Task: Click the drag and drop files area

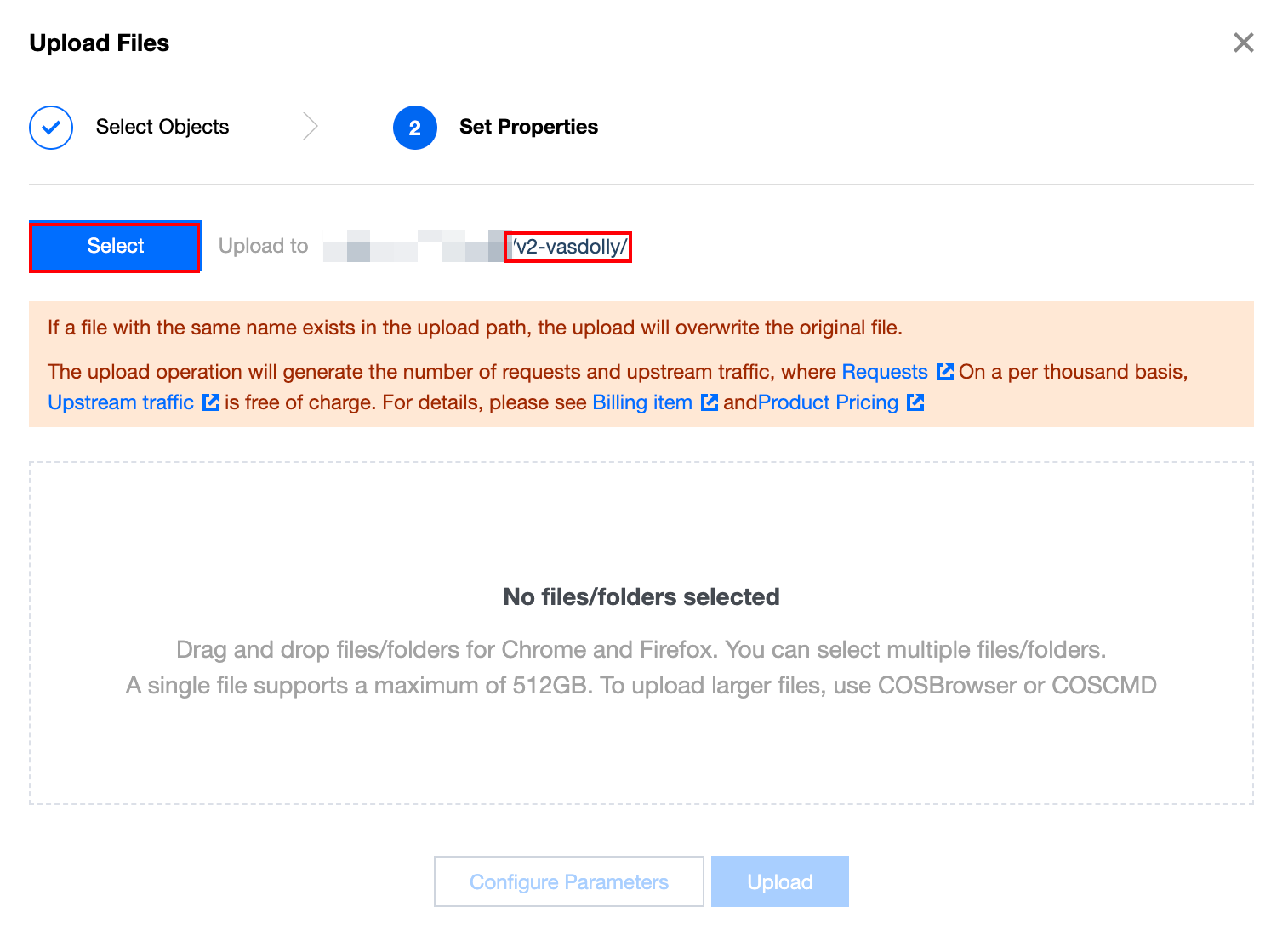Action: [641, 633]
